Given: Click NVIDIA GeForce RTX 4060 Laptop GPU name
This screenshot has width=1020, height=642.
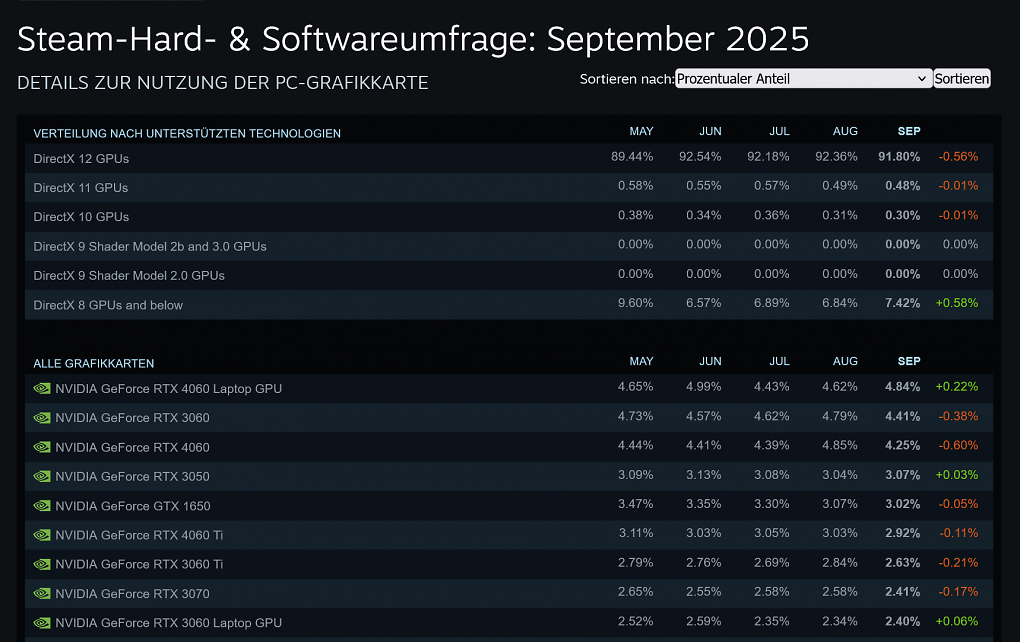Looking at the screenshot, I should coord(168,388).
